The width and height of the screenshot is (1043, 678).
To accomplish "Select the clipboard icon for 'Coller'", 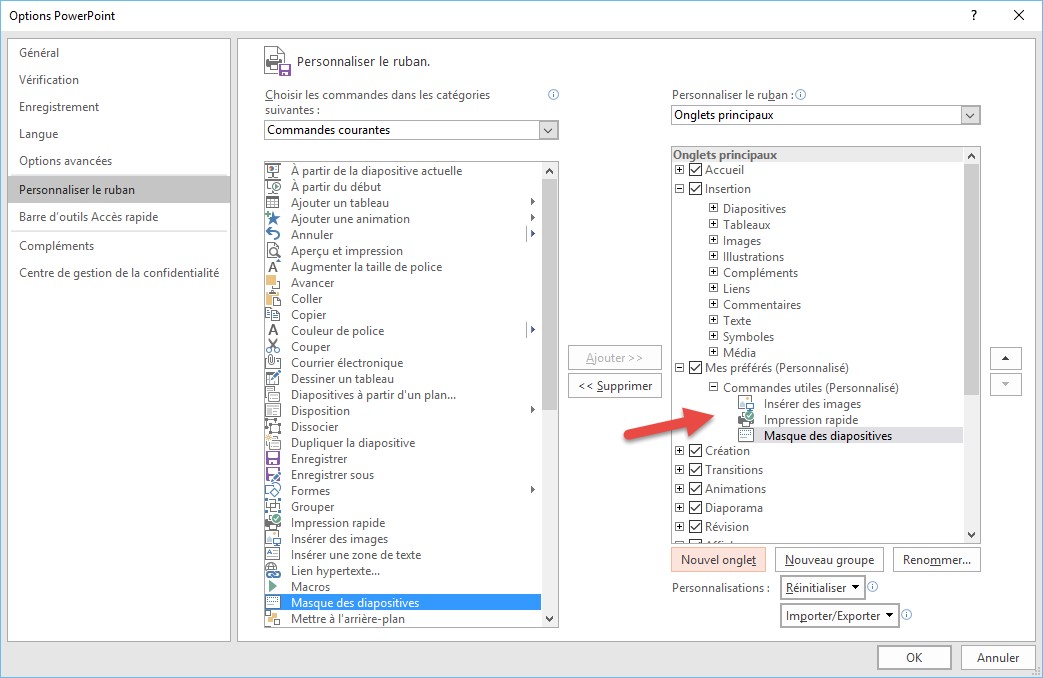I will [x=273, y=298].
